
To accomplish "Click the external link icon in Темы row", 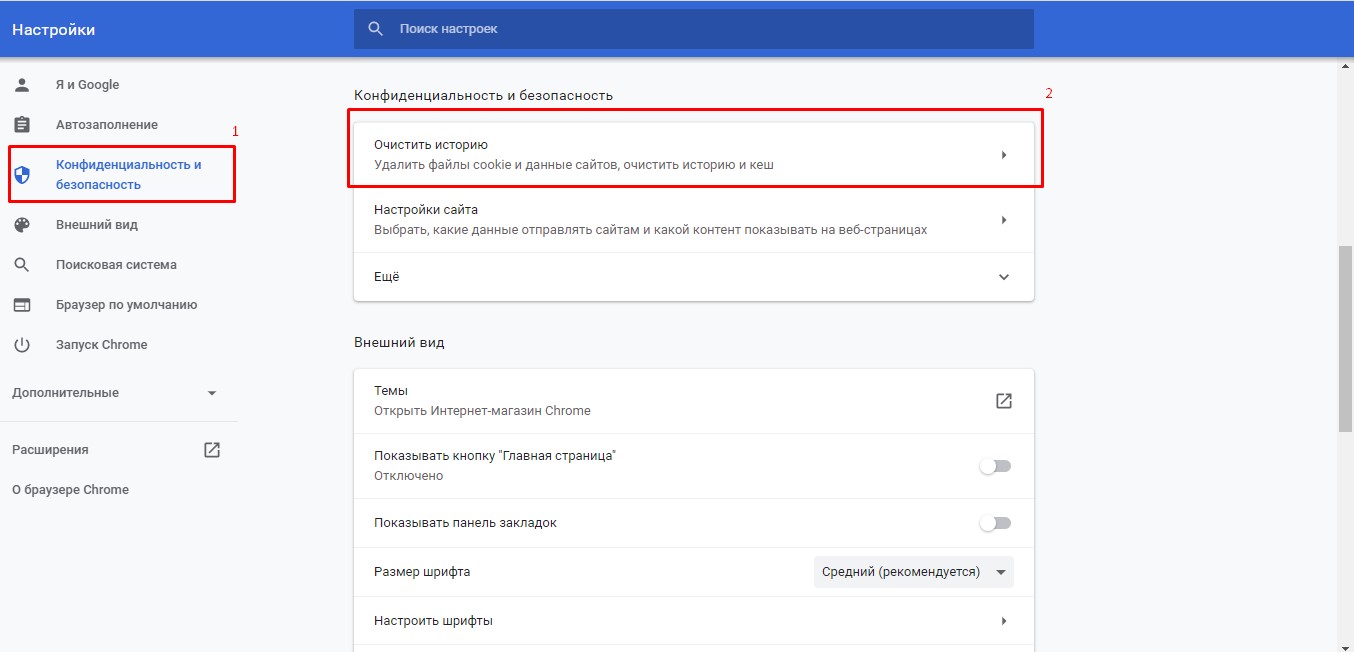I will click(x=1004, y=401).
